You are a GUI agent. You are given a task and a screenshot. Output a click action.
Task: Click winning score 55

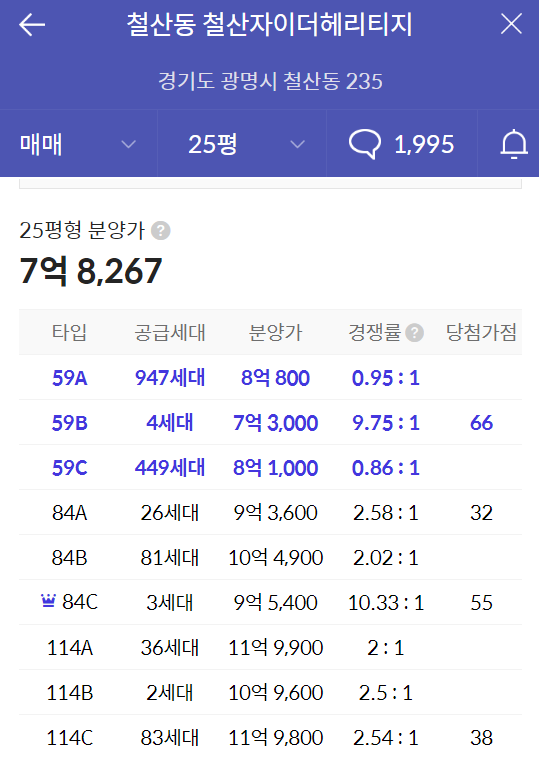[481, 602]
